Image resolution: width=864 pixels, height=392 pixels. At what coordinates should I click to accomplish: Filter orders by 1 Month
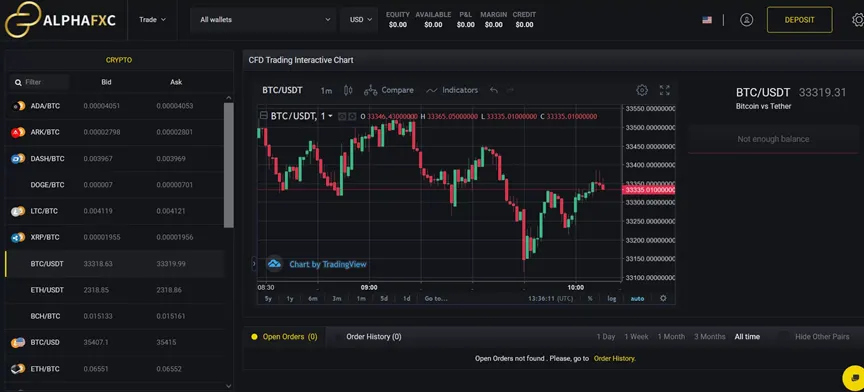pos(671,336)
